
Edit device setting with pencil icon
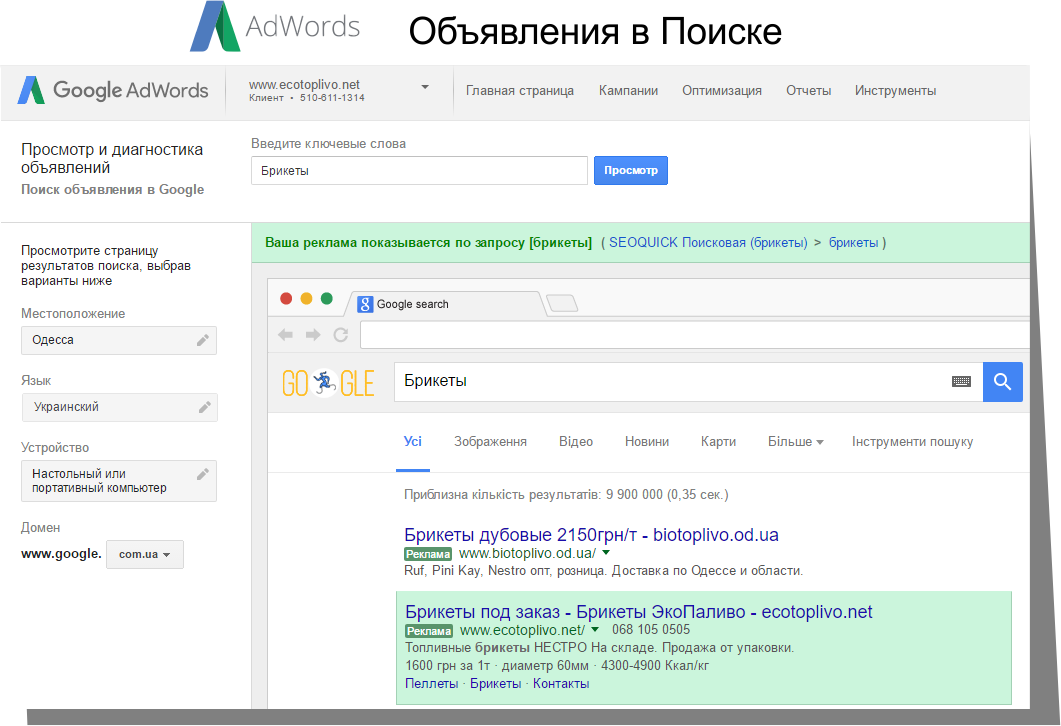202,474
